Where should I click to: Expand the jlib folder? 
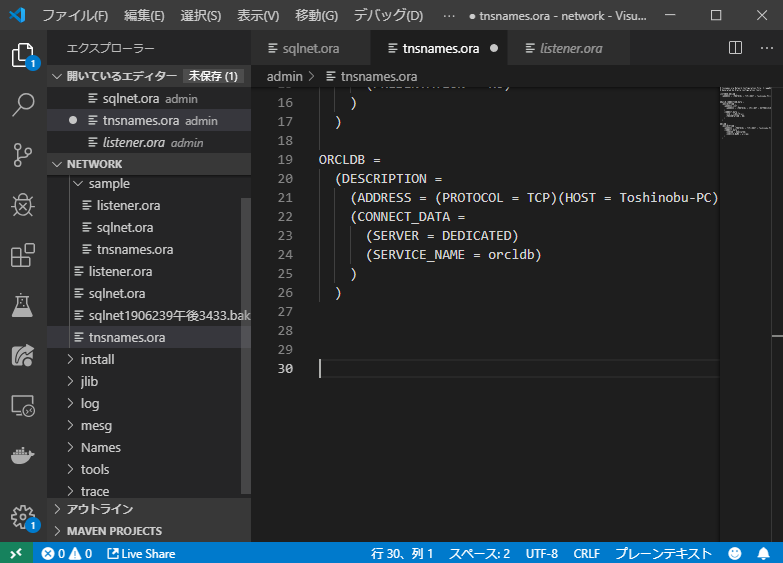click(89, 381)
